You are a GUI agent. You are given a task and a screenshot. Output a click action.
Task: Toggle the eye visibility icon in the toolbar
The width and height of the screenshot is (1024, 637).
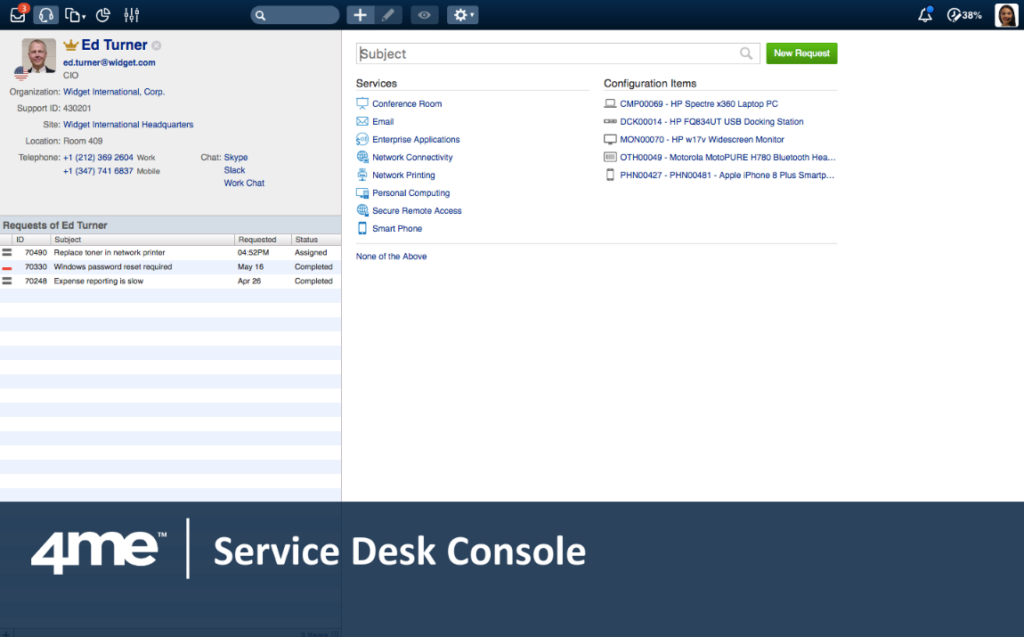tap(423, 14)
